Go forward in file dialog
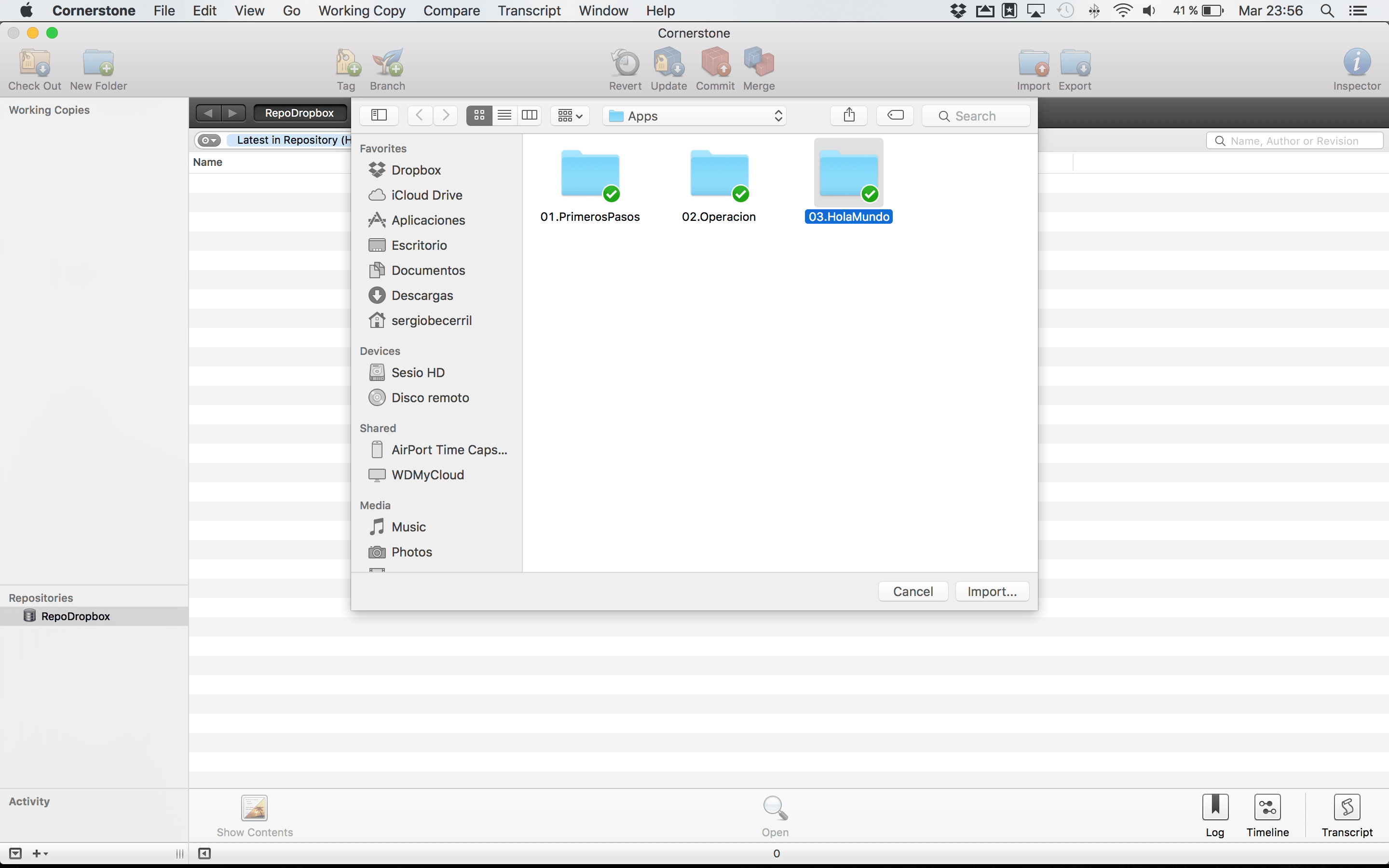Screen dimensions: 1389x868 446,115
